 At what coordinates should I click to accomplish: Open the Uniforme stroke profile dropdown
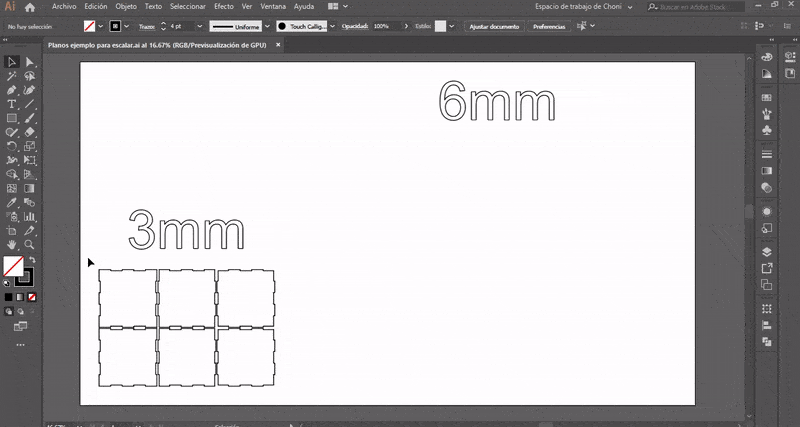click(x=266, y=26)
